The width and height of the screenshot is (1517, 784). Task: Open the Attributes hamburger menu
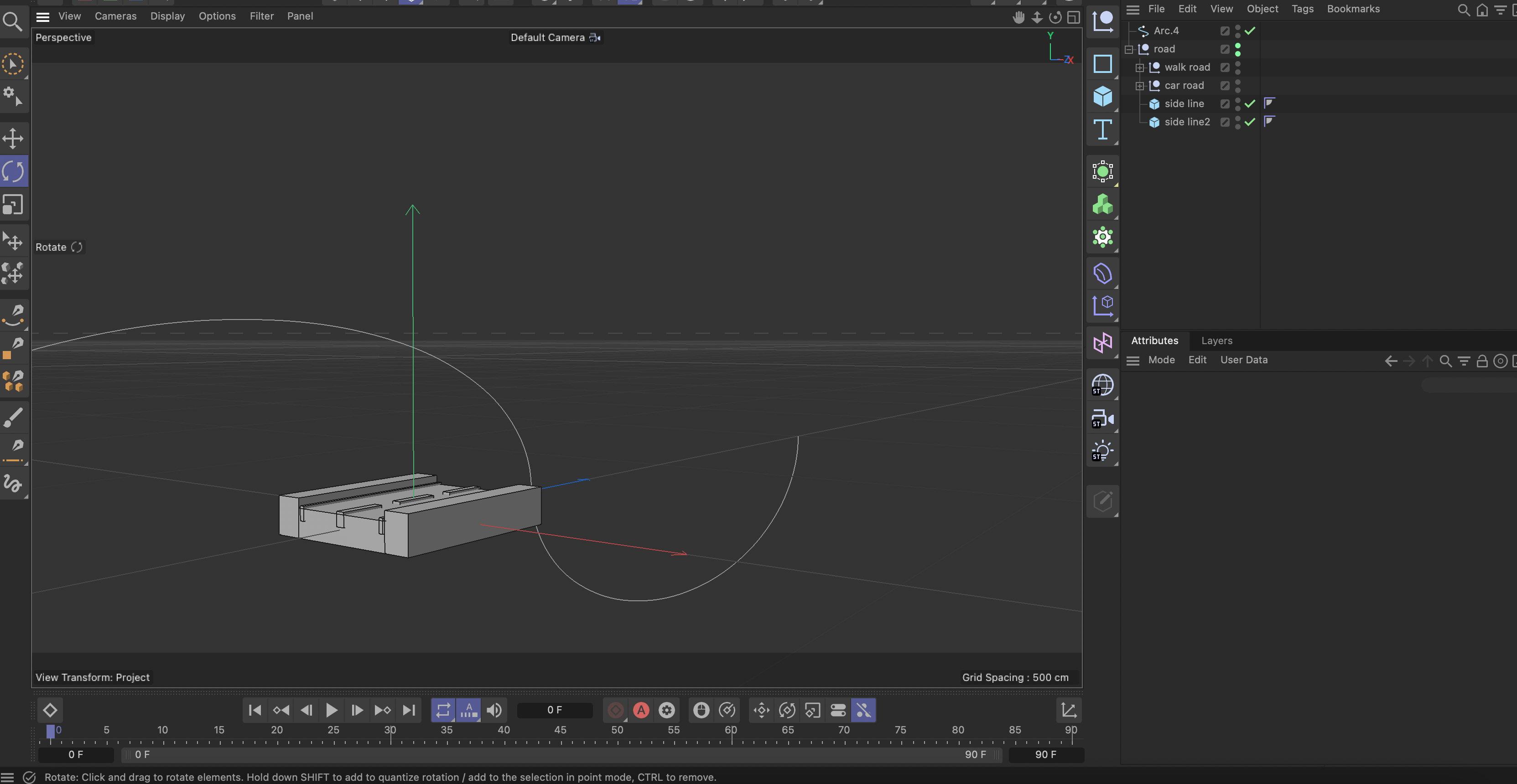pos(1133,360)
